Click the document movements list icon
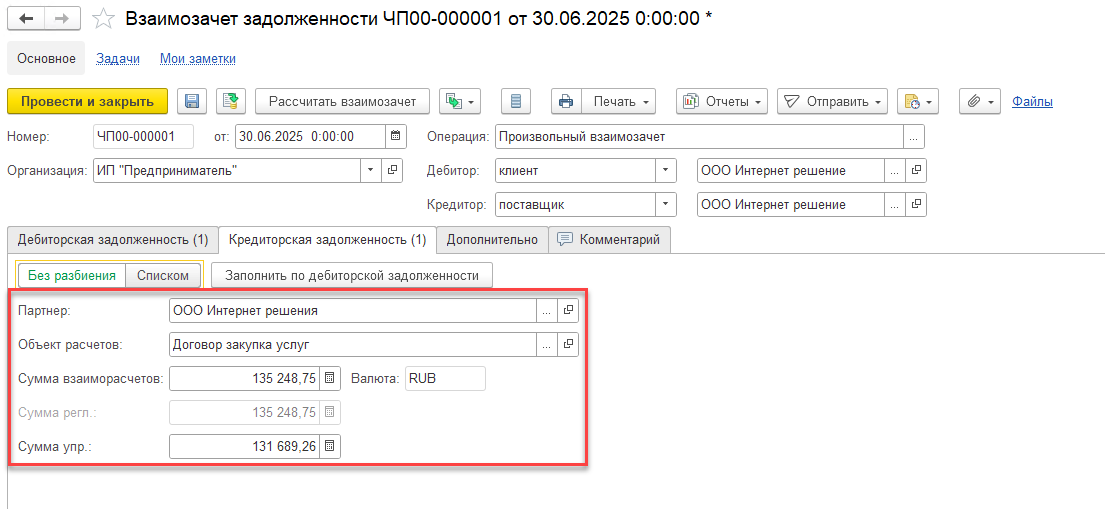Viewport: 1105px width, 509px height. point(516,101)
